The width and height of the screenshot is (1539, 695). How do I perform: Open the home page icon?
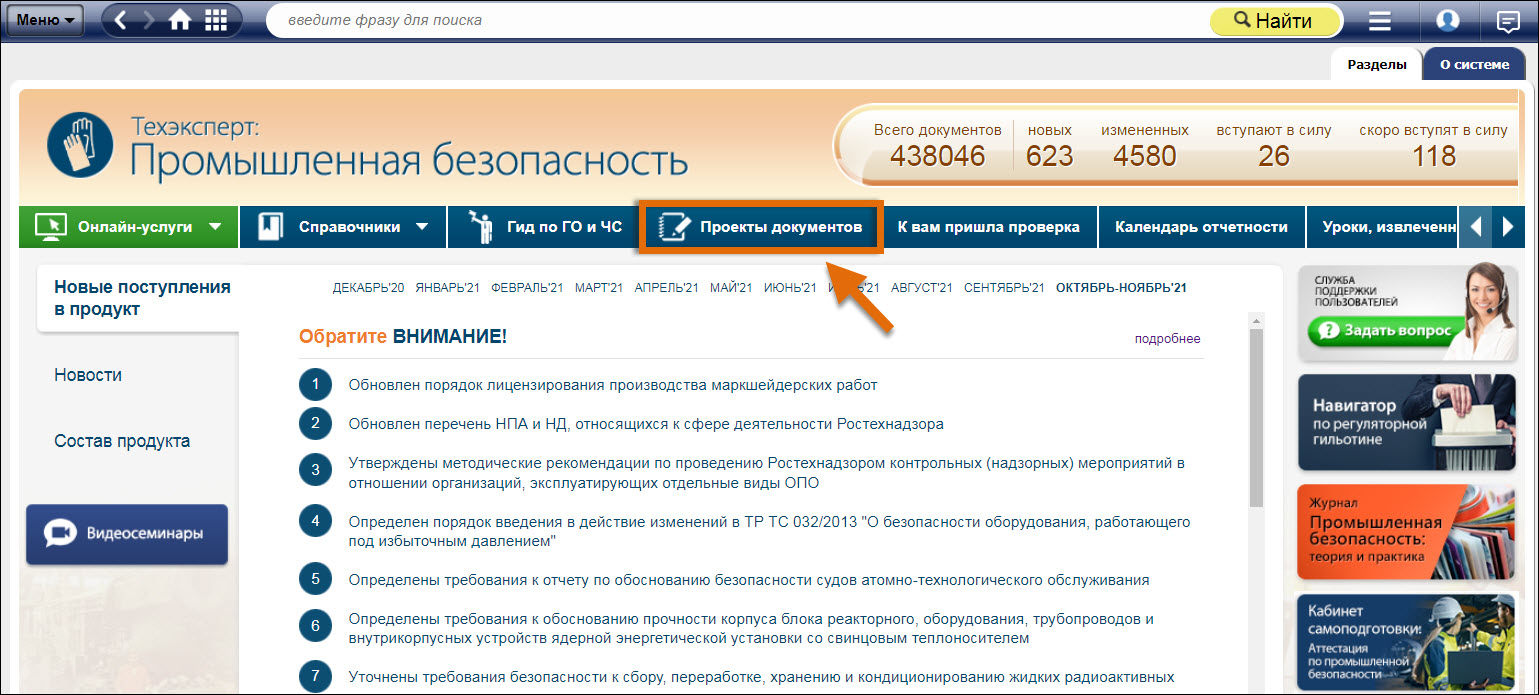[180, 20]
